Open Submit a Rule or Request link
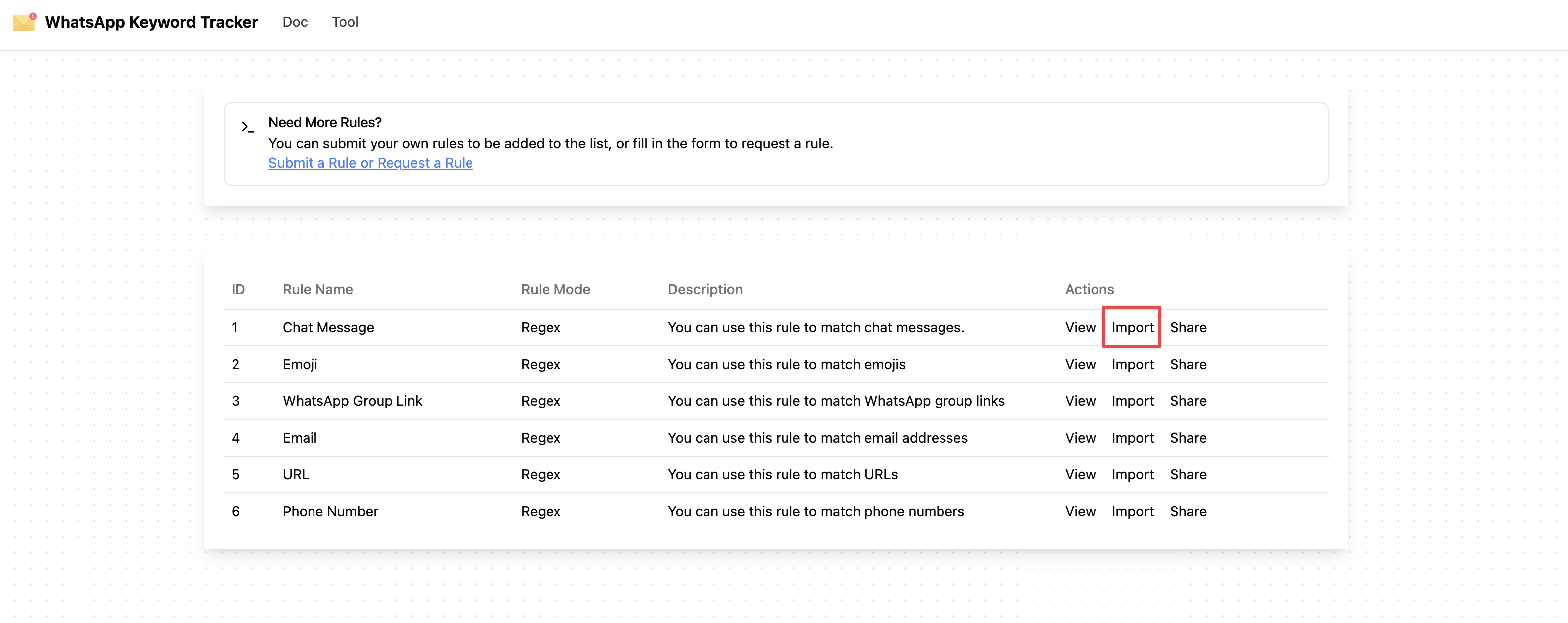The height and width of the screenshot is (623, 1568). coord(370,163)
